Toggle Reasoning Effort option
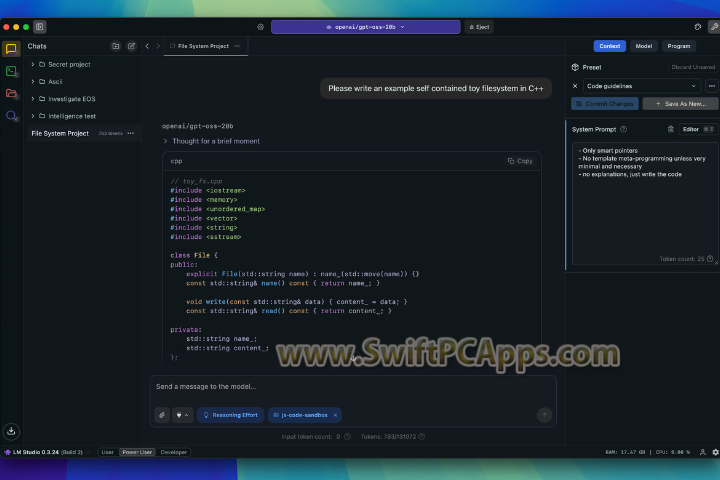 click(x=231, y=415)
